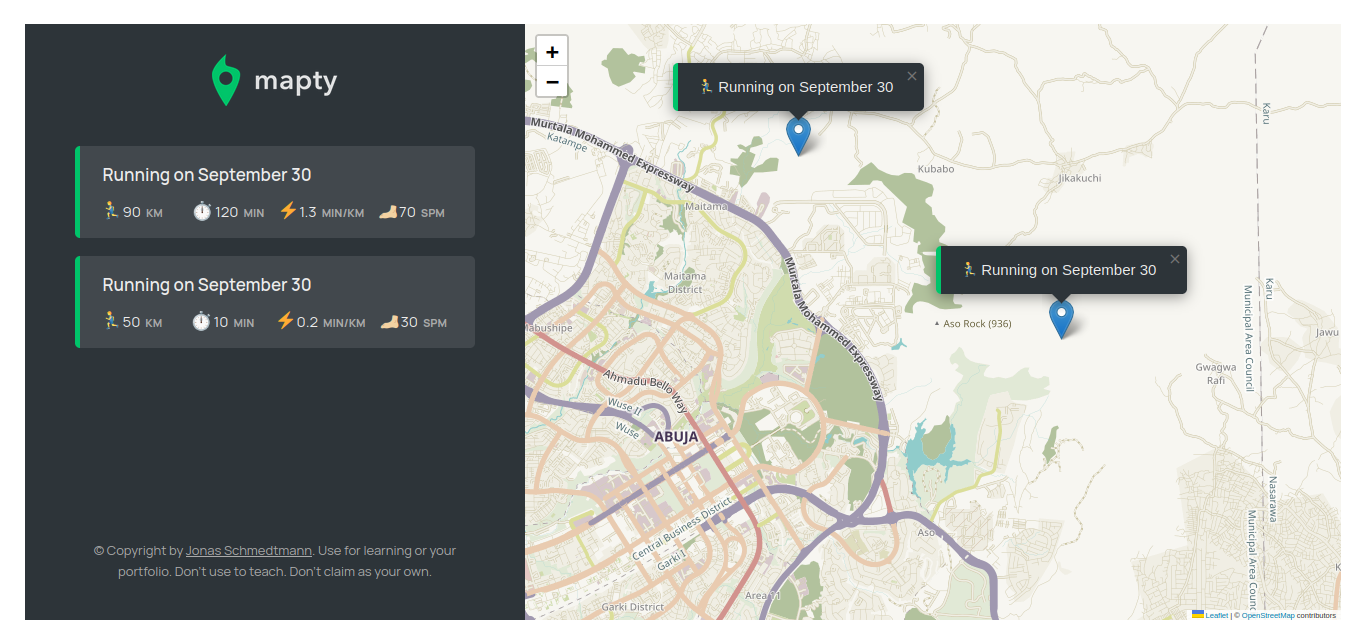Zoom in on the map
This screenshot has height=620, width=1364.
tap(552, 51)
